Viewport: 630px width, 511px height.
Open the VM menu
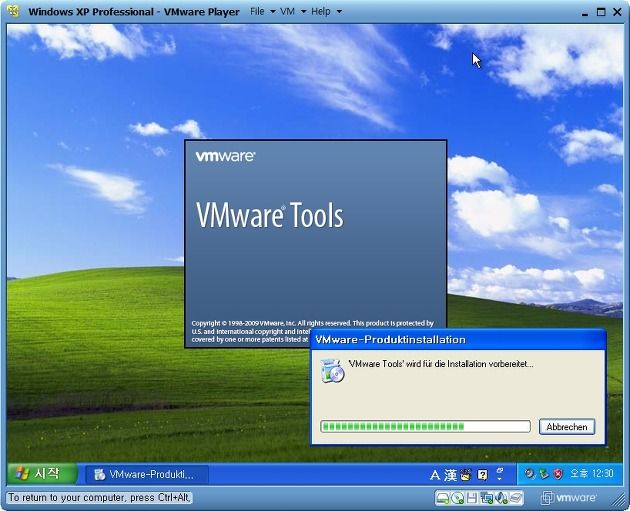[287, 12]
